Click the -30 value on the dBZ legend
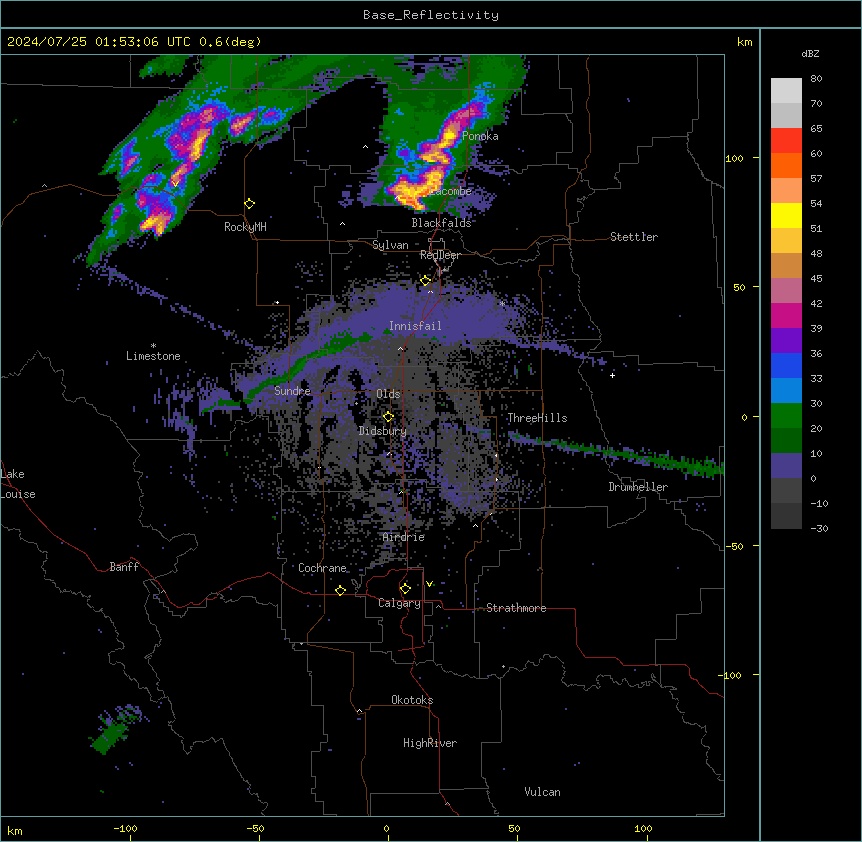This screenshot has height=842, width=862. pyautogui.click(x=819, y=528)
